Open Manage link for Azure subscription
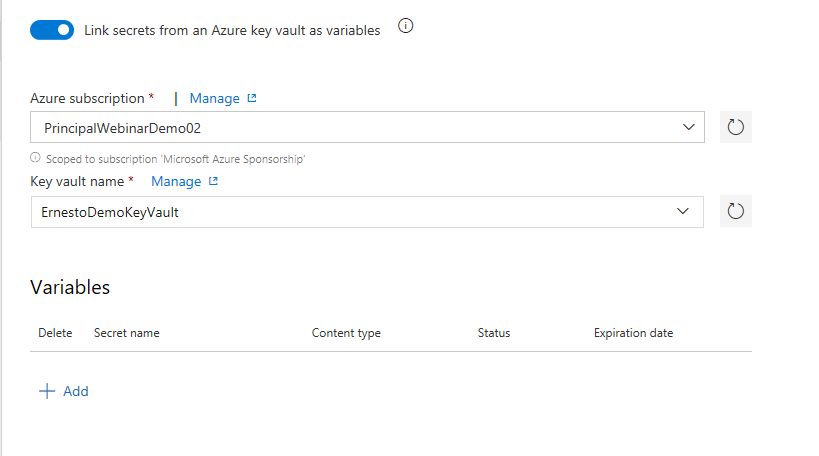This screenshot has height=456, width=819. tap(214, 98)
